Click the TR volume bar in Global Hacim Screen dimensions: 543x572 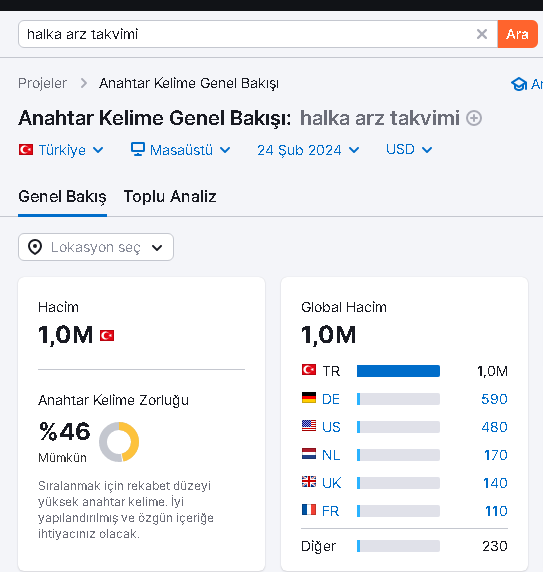[398, 371]
